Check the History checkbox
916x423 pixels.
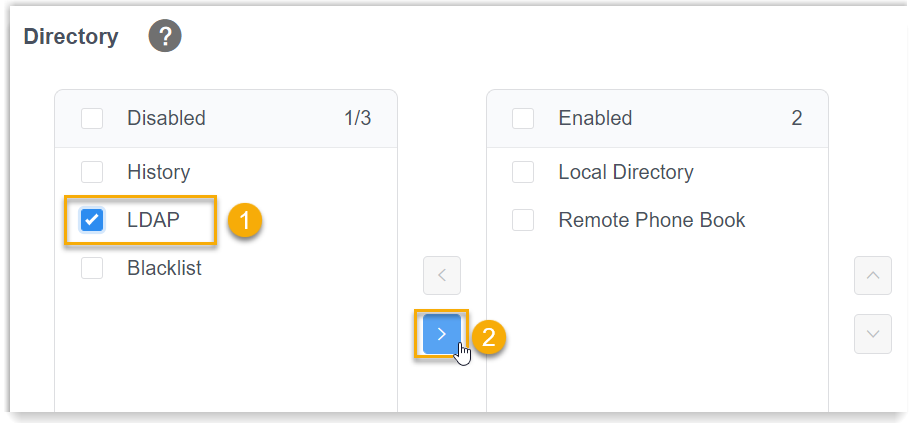[92, 172]
